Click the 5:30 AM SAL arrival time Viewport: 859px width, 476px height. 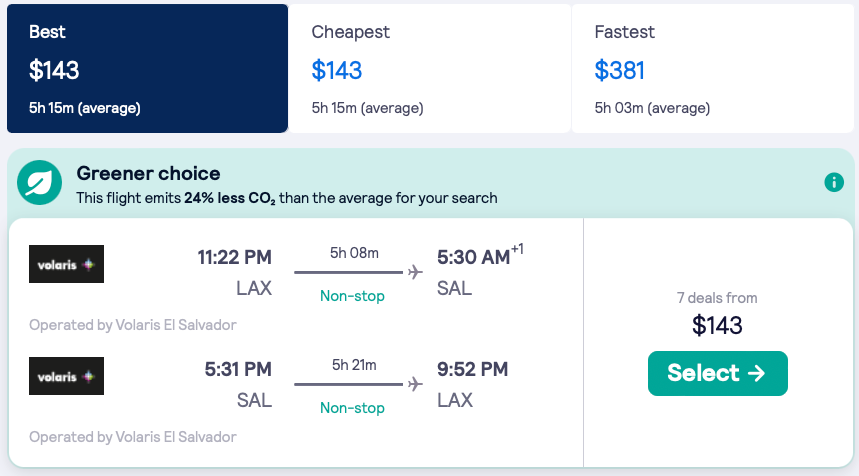point(474,258)
